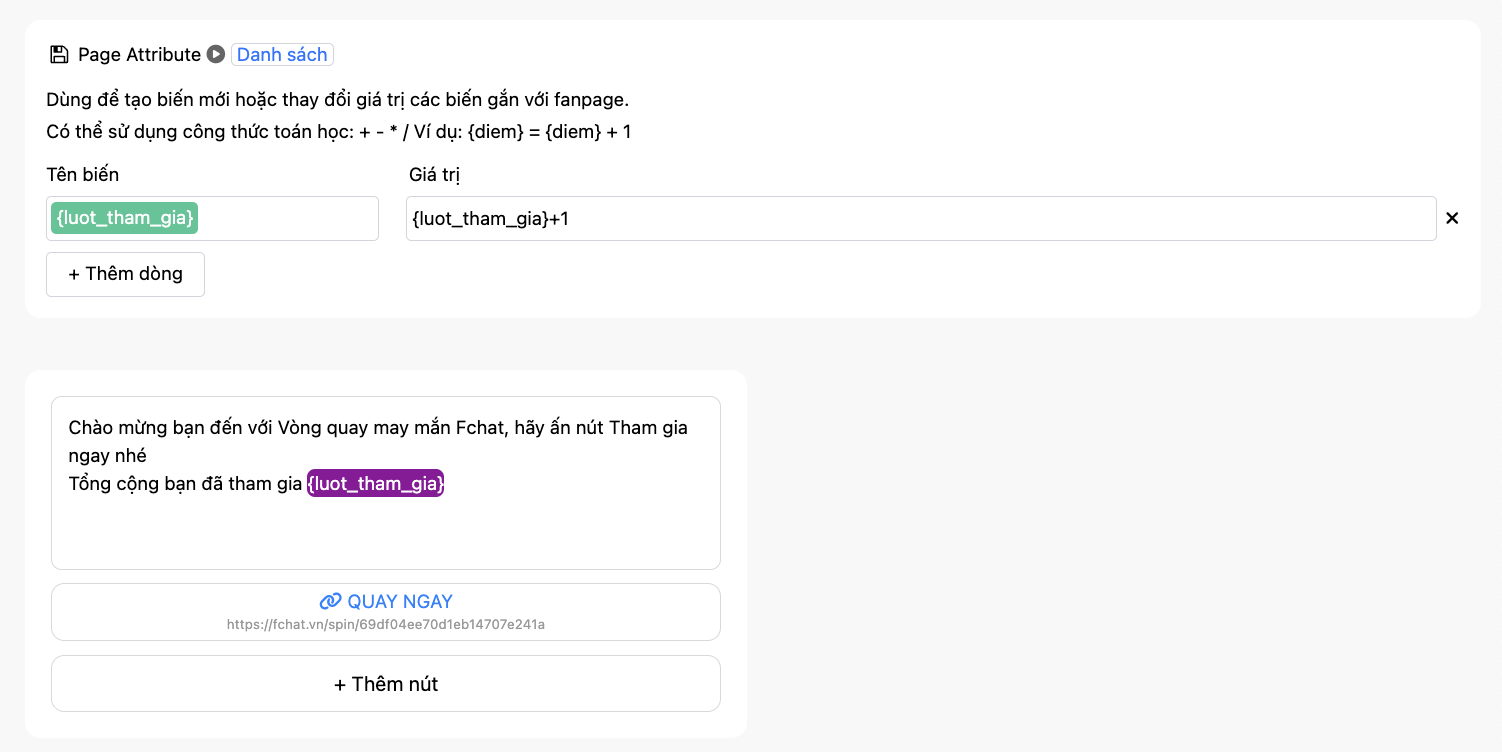Image resolution: width=1502 pixels, height=752 pixels.
Task: Remove the variable row with the X icon
Action: tap(1452, 218)
